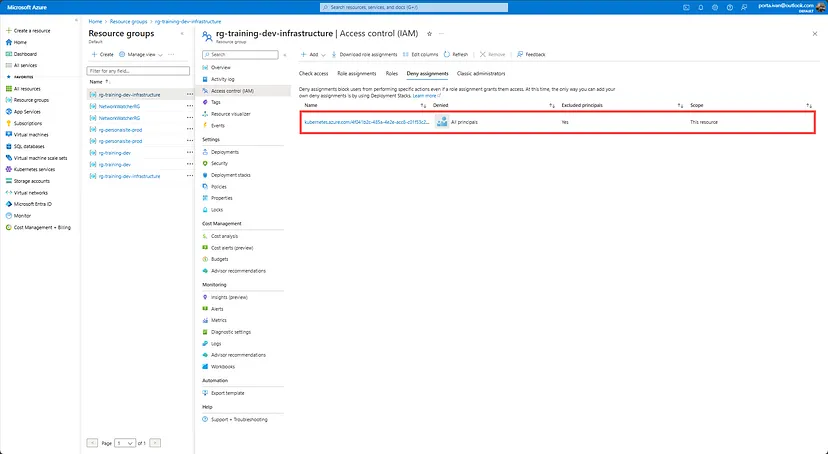
Task: Switch to the Role assignments tab
Action: (x=357, y=74)
